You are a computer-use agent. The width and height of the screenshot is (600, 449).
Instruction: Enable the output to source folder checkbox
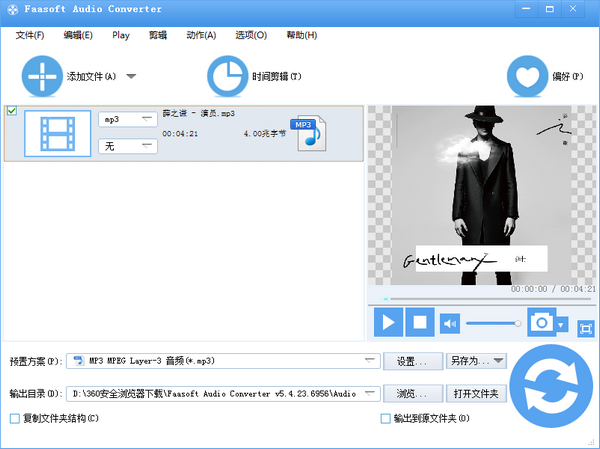tap(386, 418)
